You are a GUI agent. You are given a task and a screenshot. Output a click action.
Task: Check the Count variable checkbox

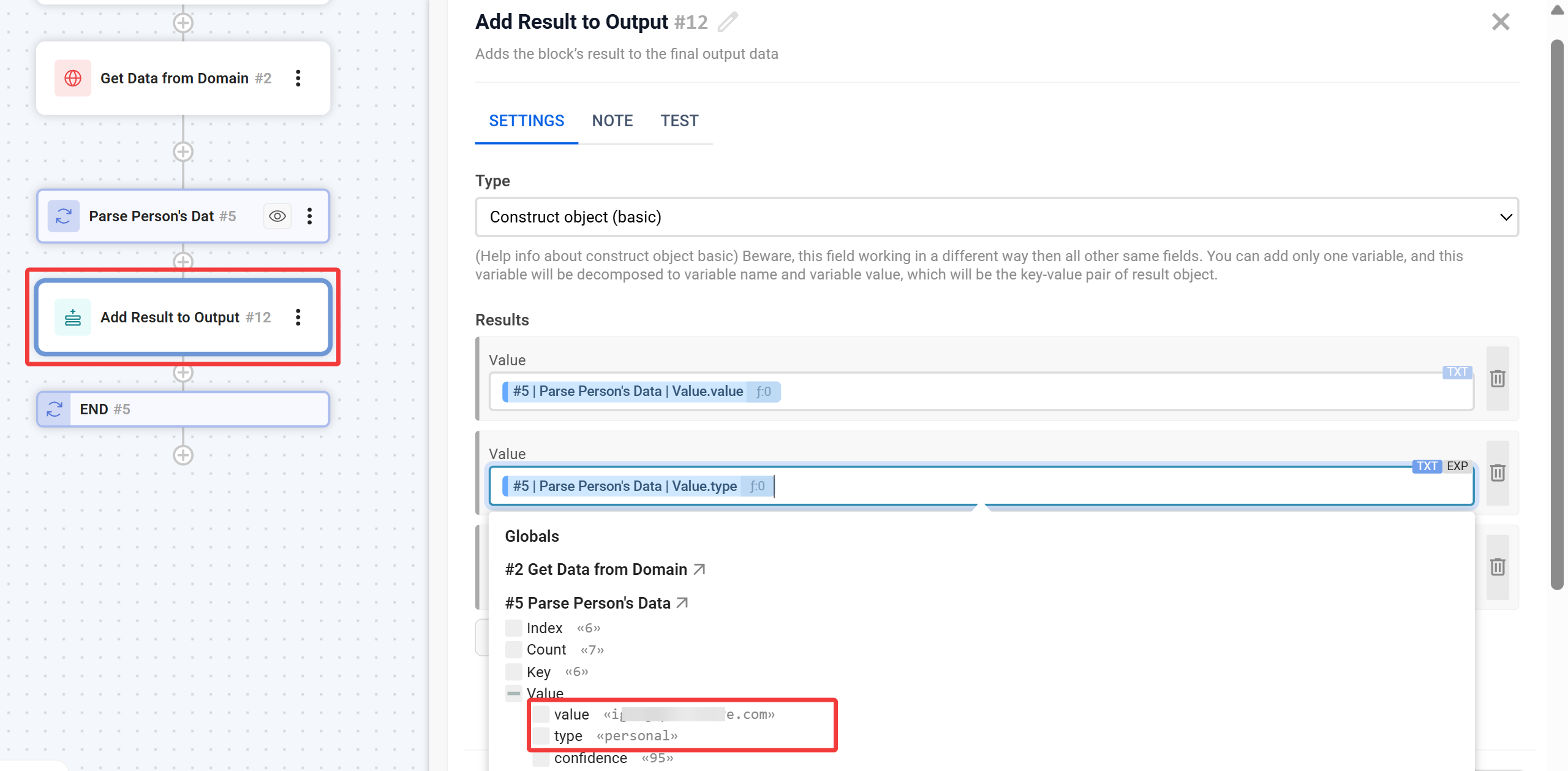513,650
